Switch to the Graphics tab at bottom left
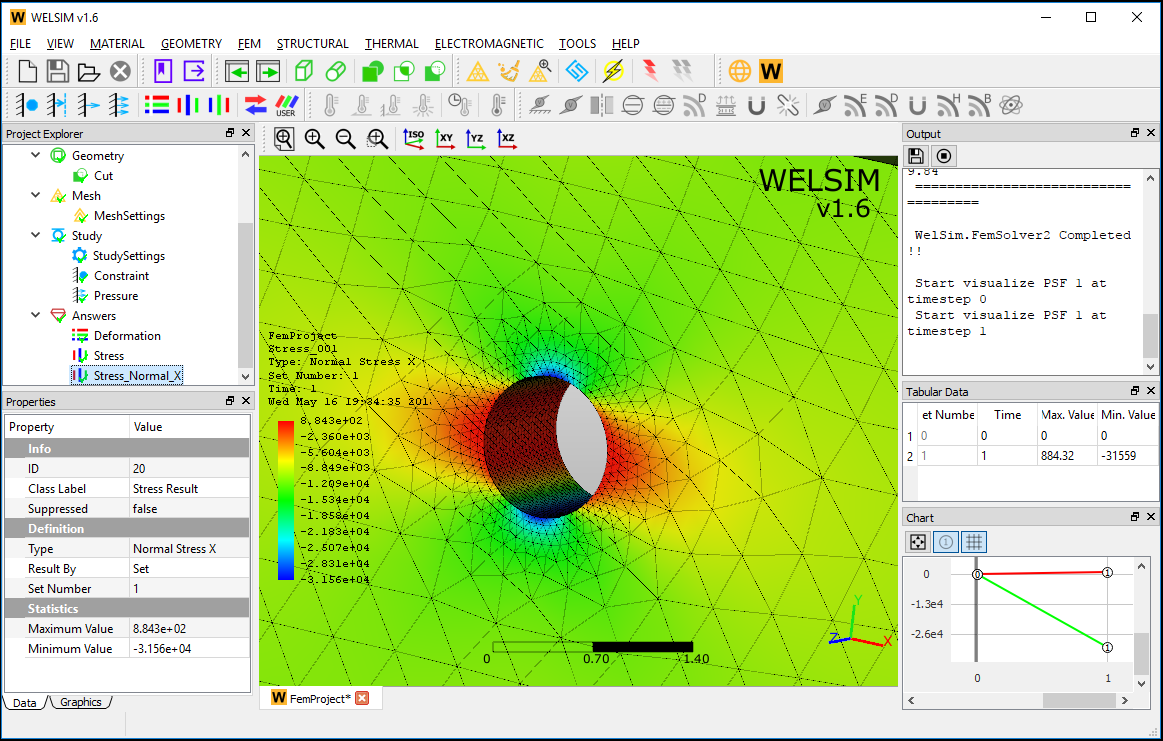This screenshot has width=1163, height=741. pyautogui.click(x=80, y=702)
